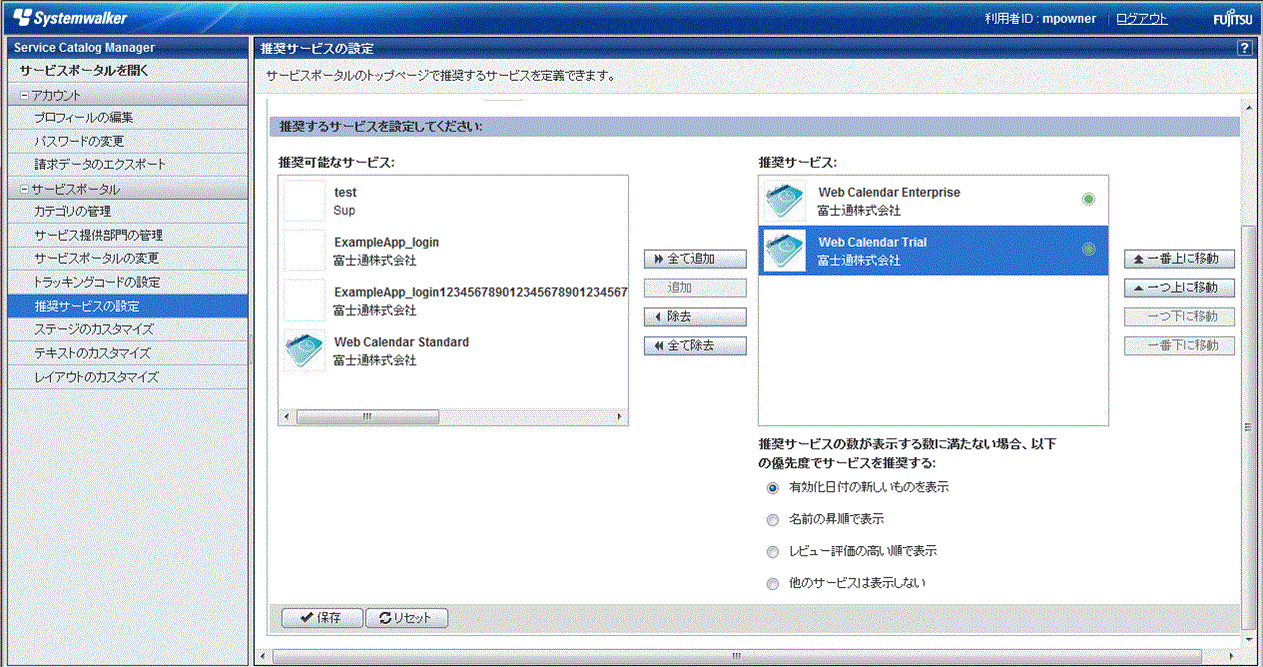Open サービス提供部門の管理 menu item
1263x667 pixels.
click(x=128, y=235)
